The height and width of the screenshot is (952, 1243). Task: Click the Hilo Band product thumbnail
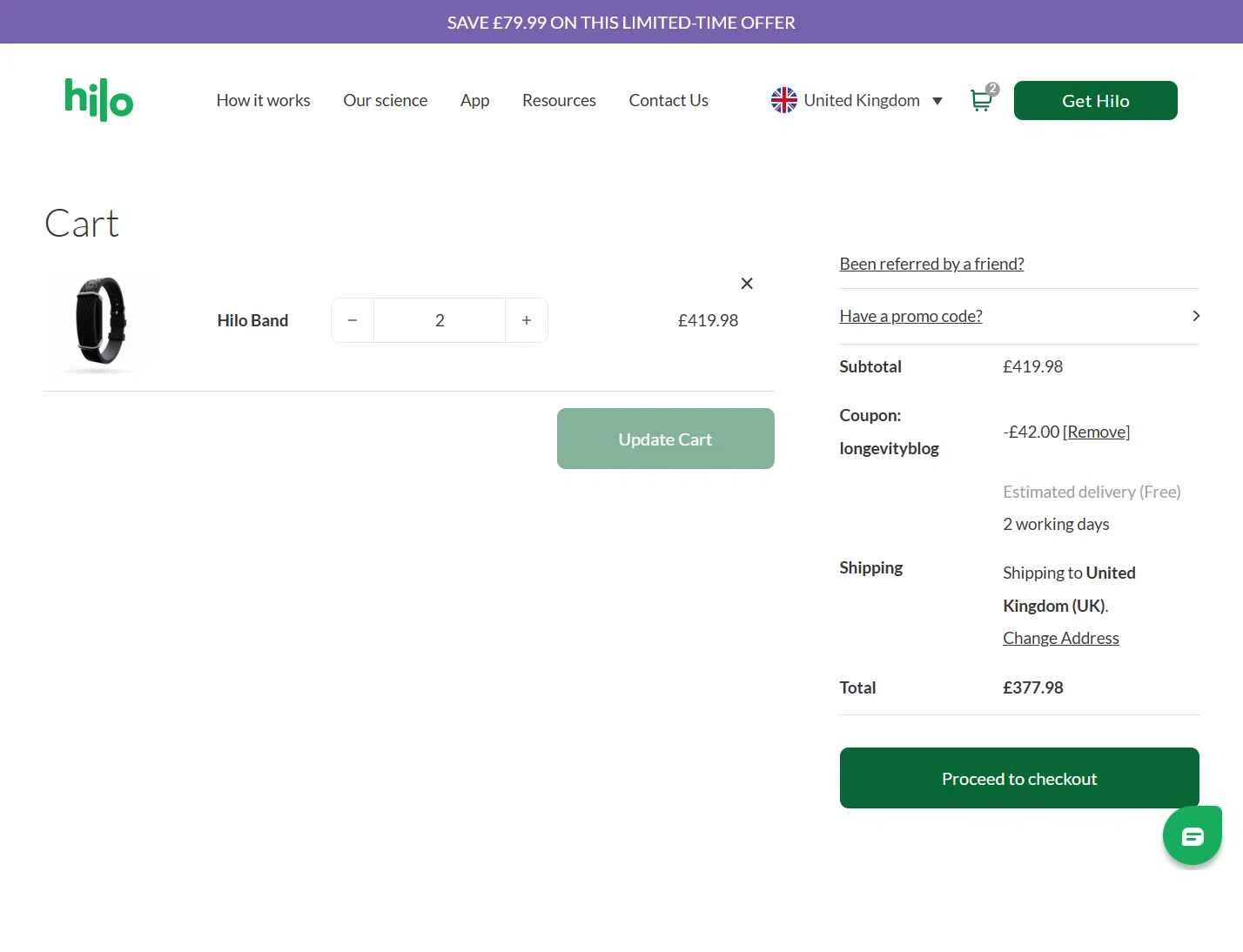tap(99, 321)
